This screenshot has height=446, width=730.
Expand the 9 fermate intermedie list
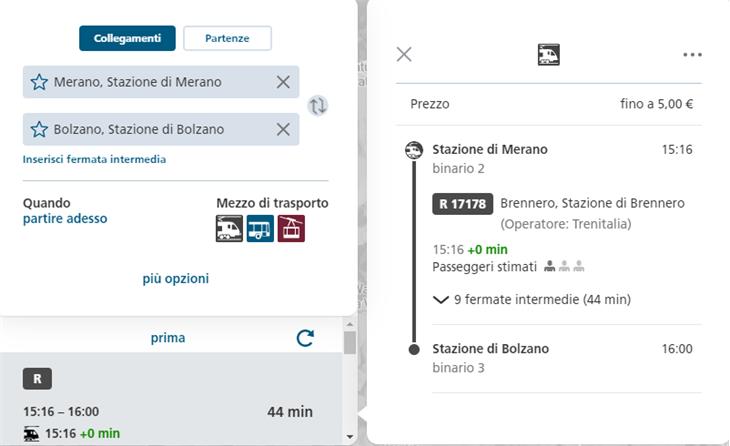coord(532,299)
